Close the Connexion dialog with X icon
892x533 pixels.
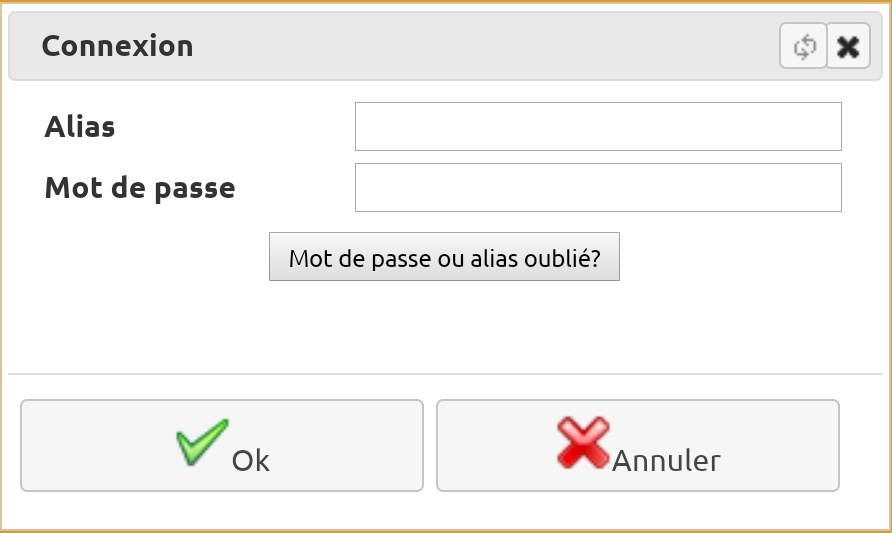click(x=848, y=46)
